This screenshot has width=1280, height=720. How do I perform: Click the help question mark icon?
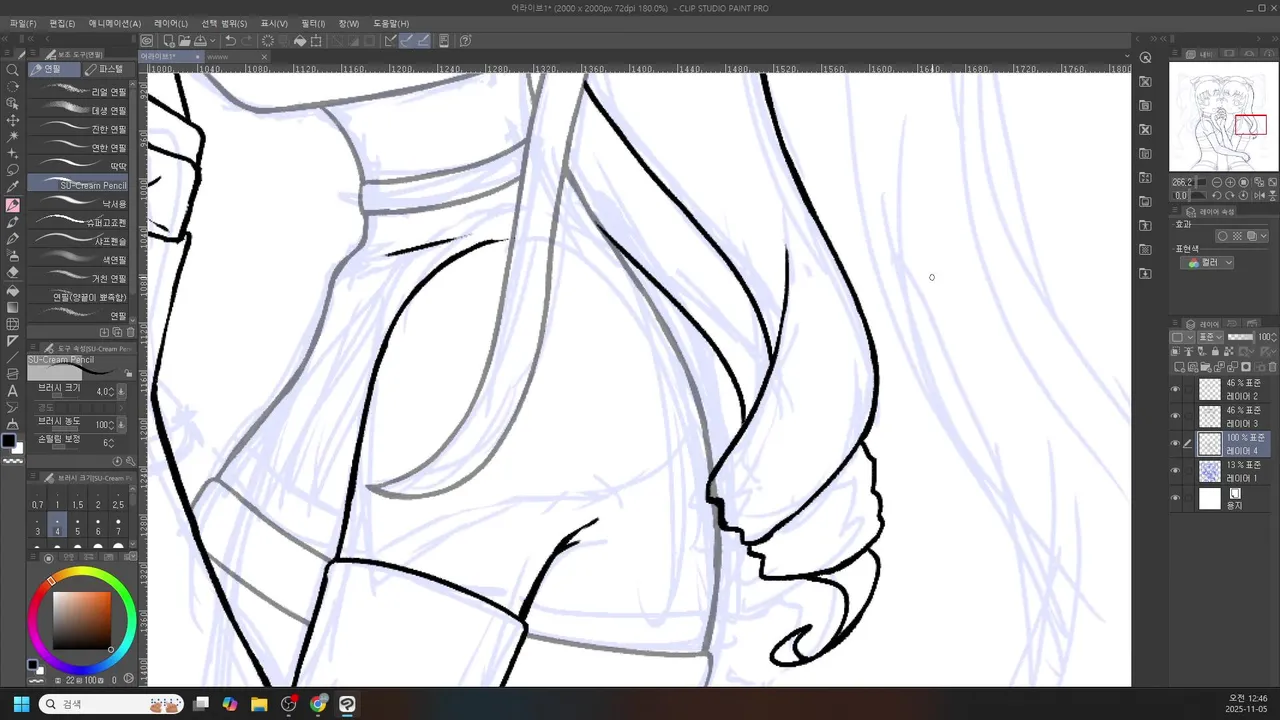465,40
